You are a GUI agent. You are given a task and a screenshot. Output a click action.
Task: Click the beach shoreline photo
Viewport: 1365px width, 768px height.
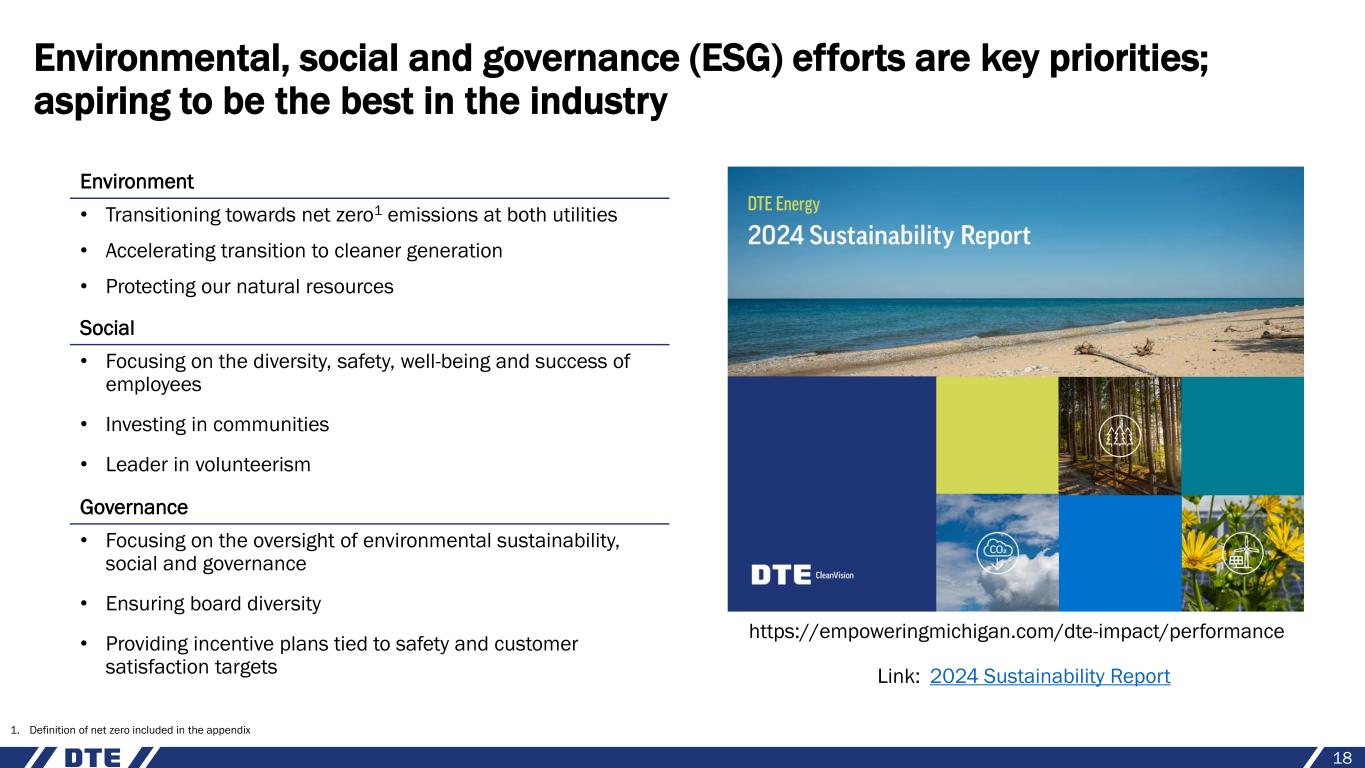pos(1015,320)
